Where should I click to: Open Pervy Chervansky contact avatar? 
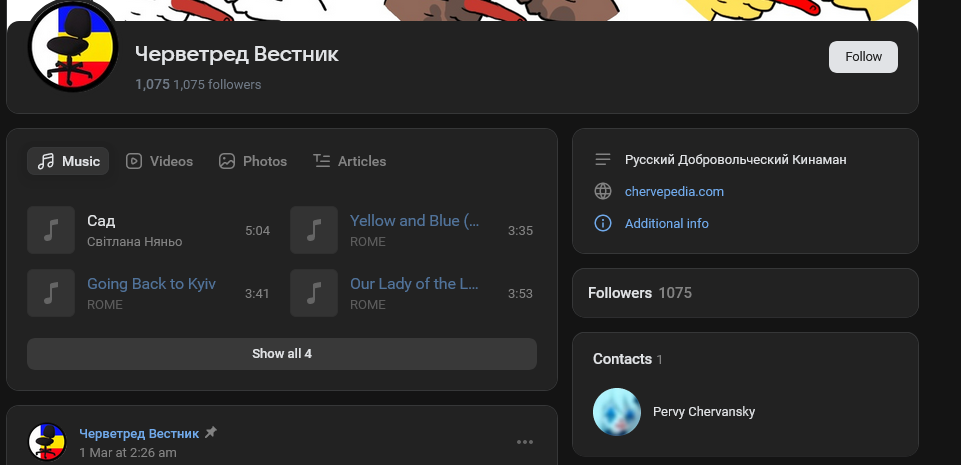tap(617, 412)
